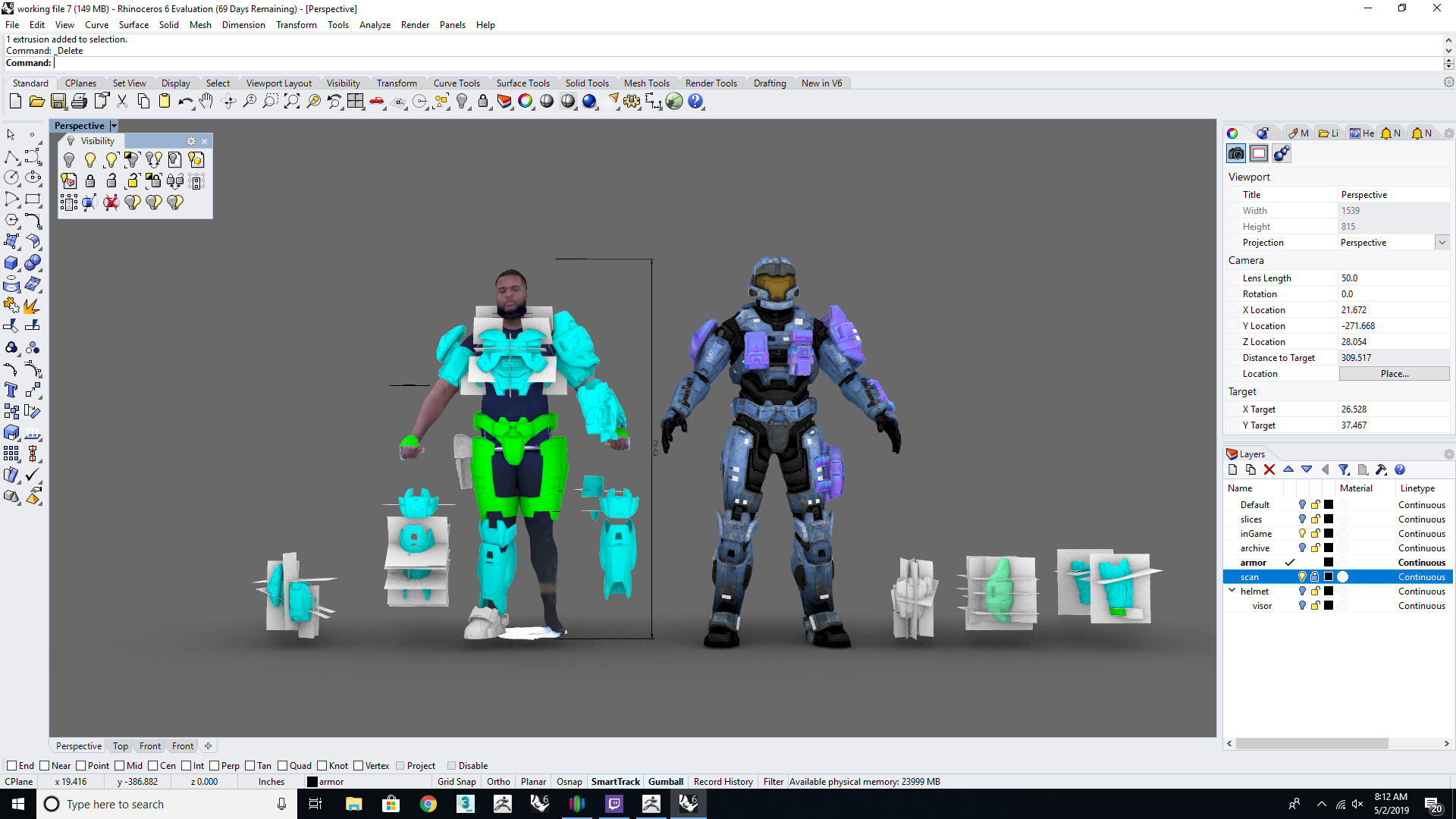Click the red X delete layer icon
Image resolution: width=1456 pixels, height=819 pixels.
(1269, 470)
